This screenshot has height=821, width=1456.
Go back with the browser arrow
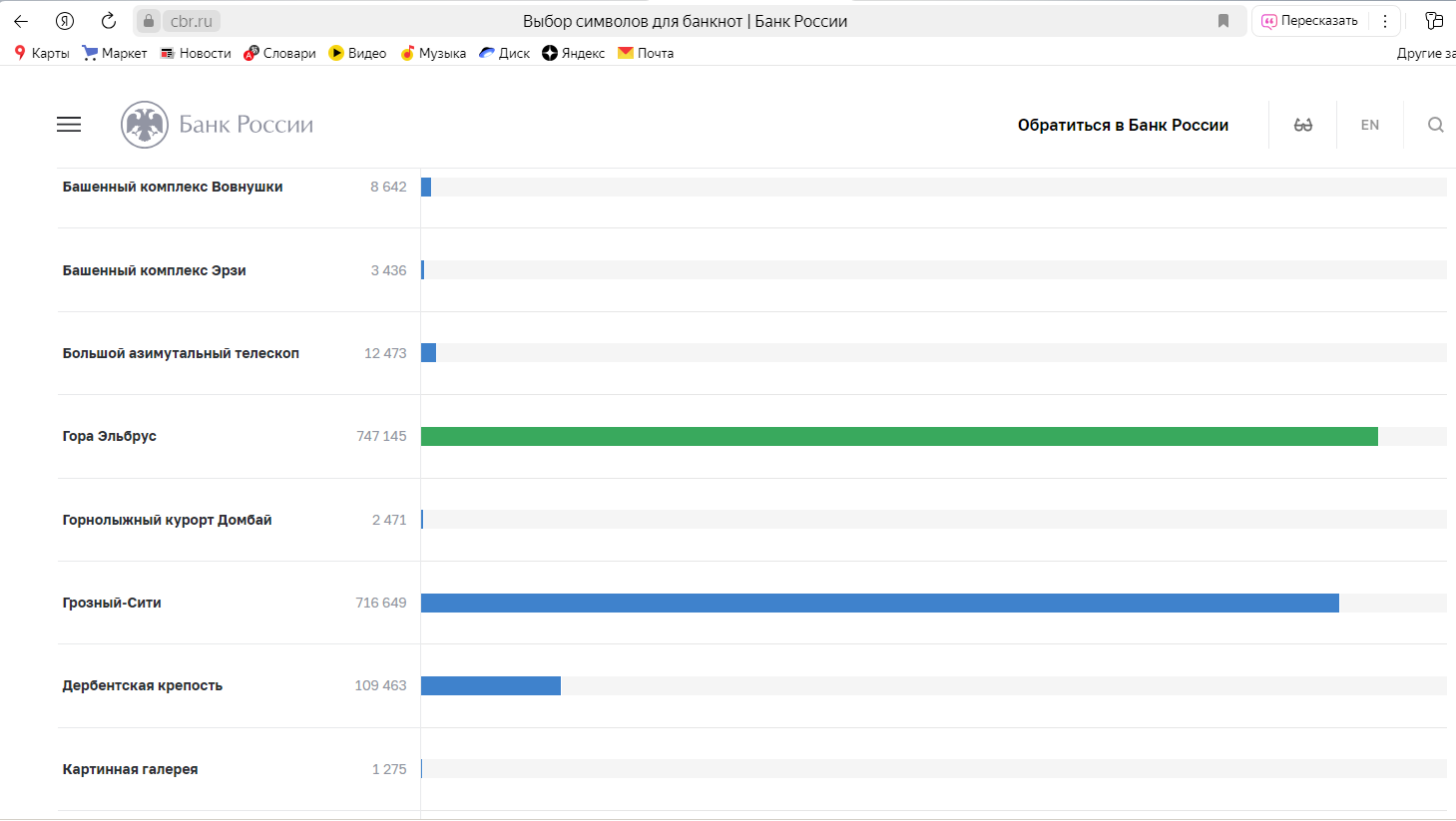[x=21, y=21]
